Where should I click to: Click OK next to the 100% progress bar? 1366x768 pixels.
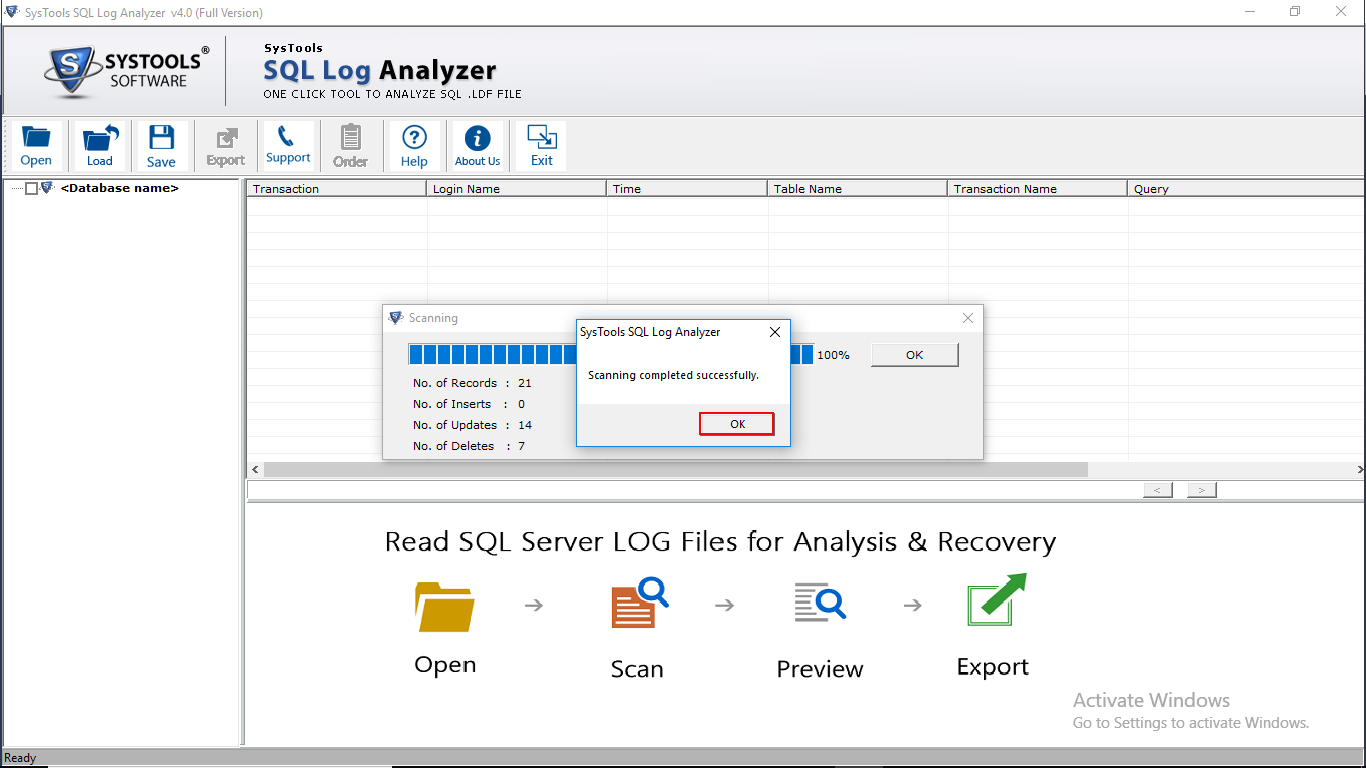pyautogui.click(x=914, y=355)
